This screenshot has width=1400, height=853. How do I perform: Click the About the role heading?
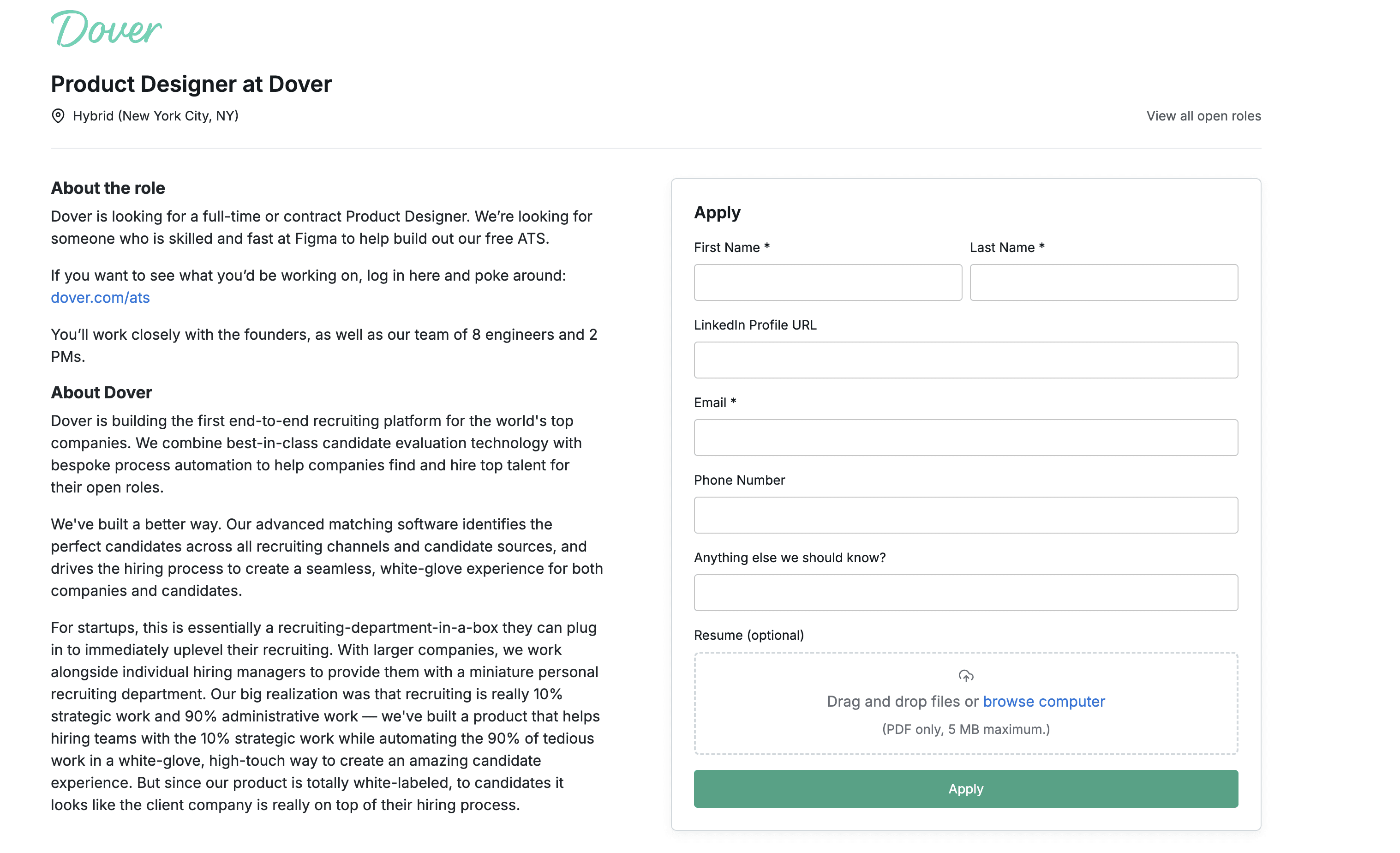[x=108, y=188]
